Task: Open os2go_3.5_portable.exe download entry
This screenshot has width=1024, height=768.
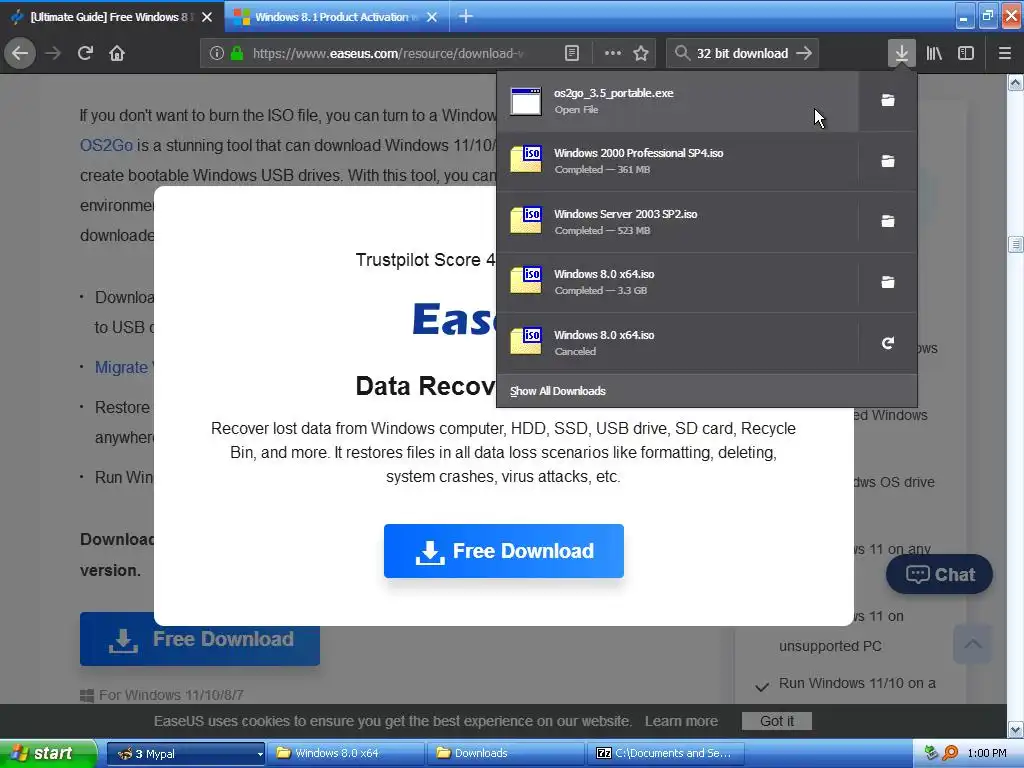Action: 677,101
